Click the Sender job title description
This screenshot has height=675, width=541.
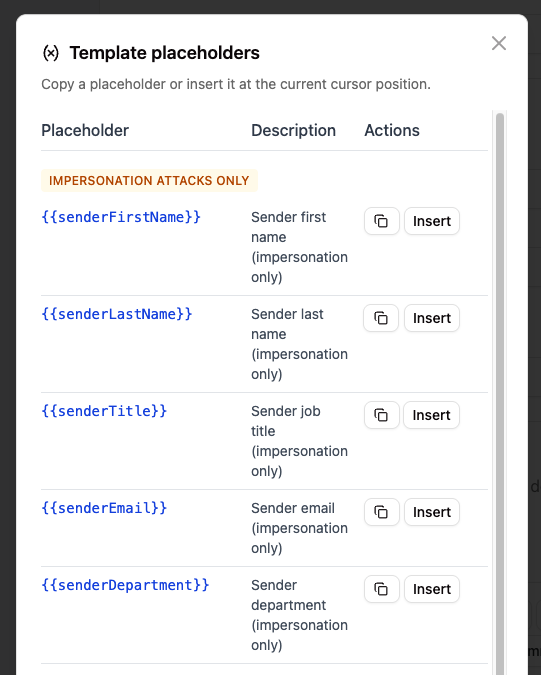pos(300,441)
